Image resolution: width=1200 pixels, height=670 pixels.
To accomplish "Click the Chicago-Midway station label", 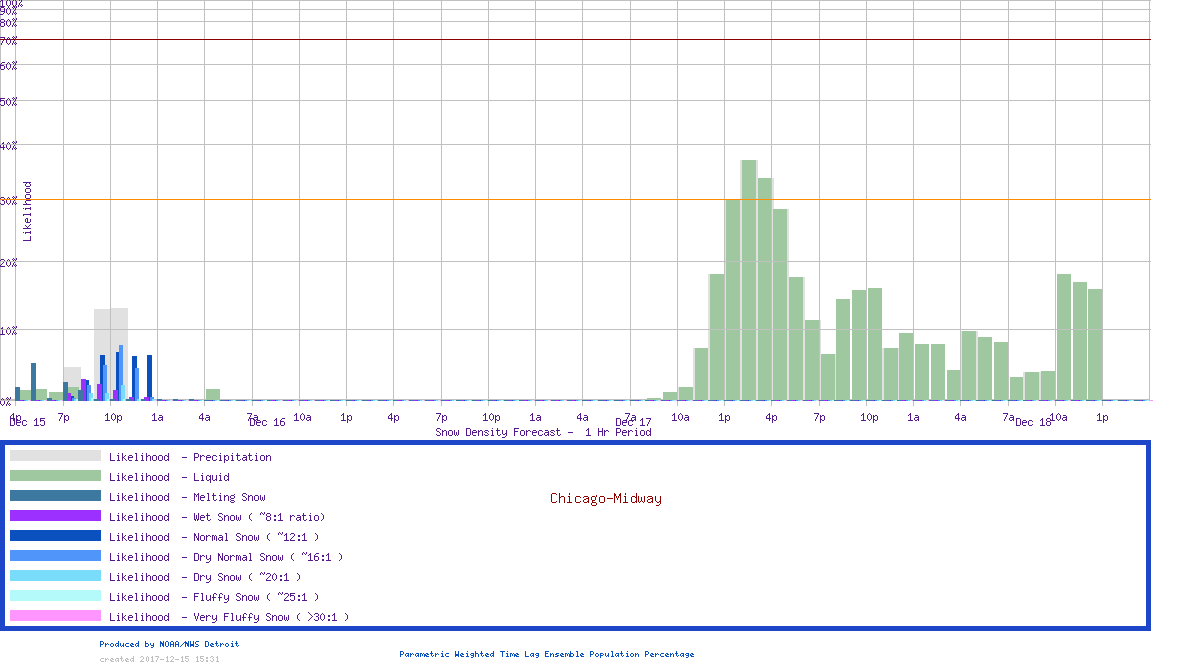I will click(605, 498).
